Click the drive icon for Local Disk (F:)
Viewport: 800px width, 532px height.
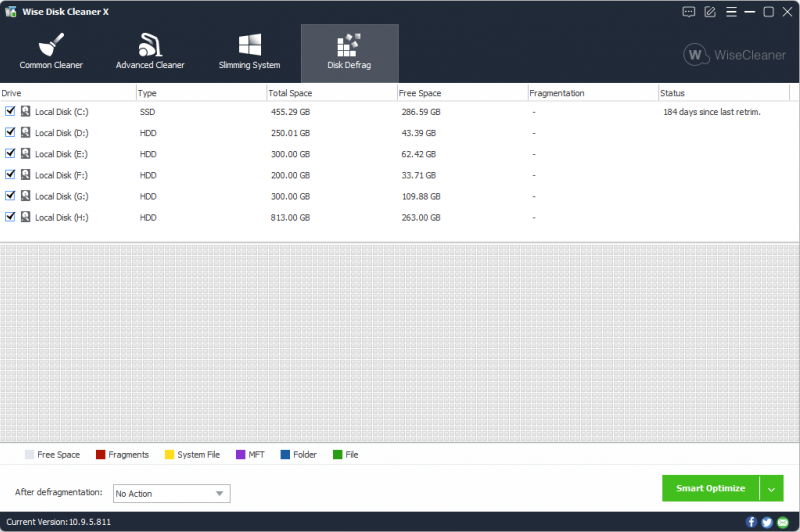pos(26,174)
